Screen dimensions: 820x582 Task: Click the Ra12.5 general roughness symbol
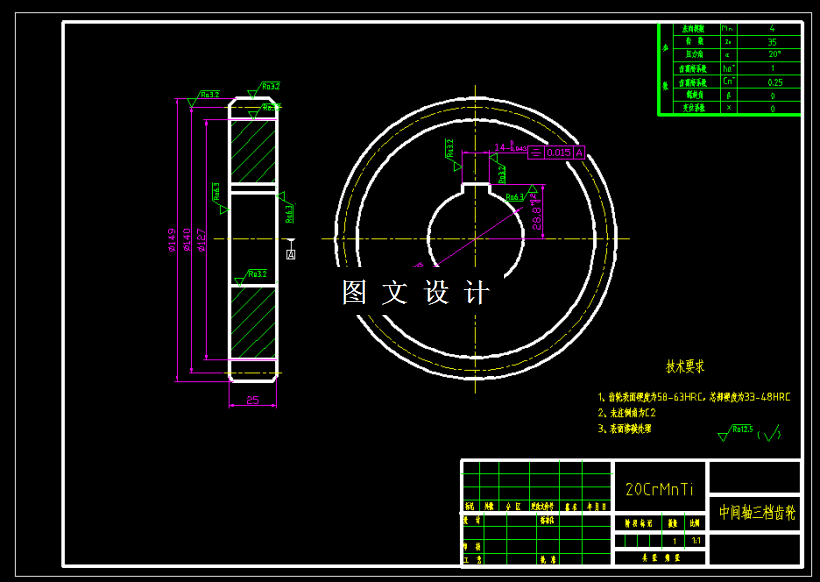pos(736,432)
